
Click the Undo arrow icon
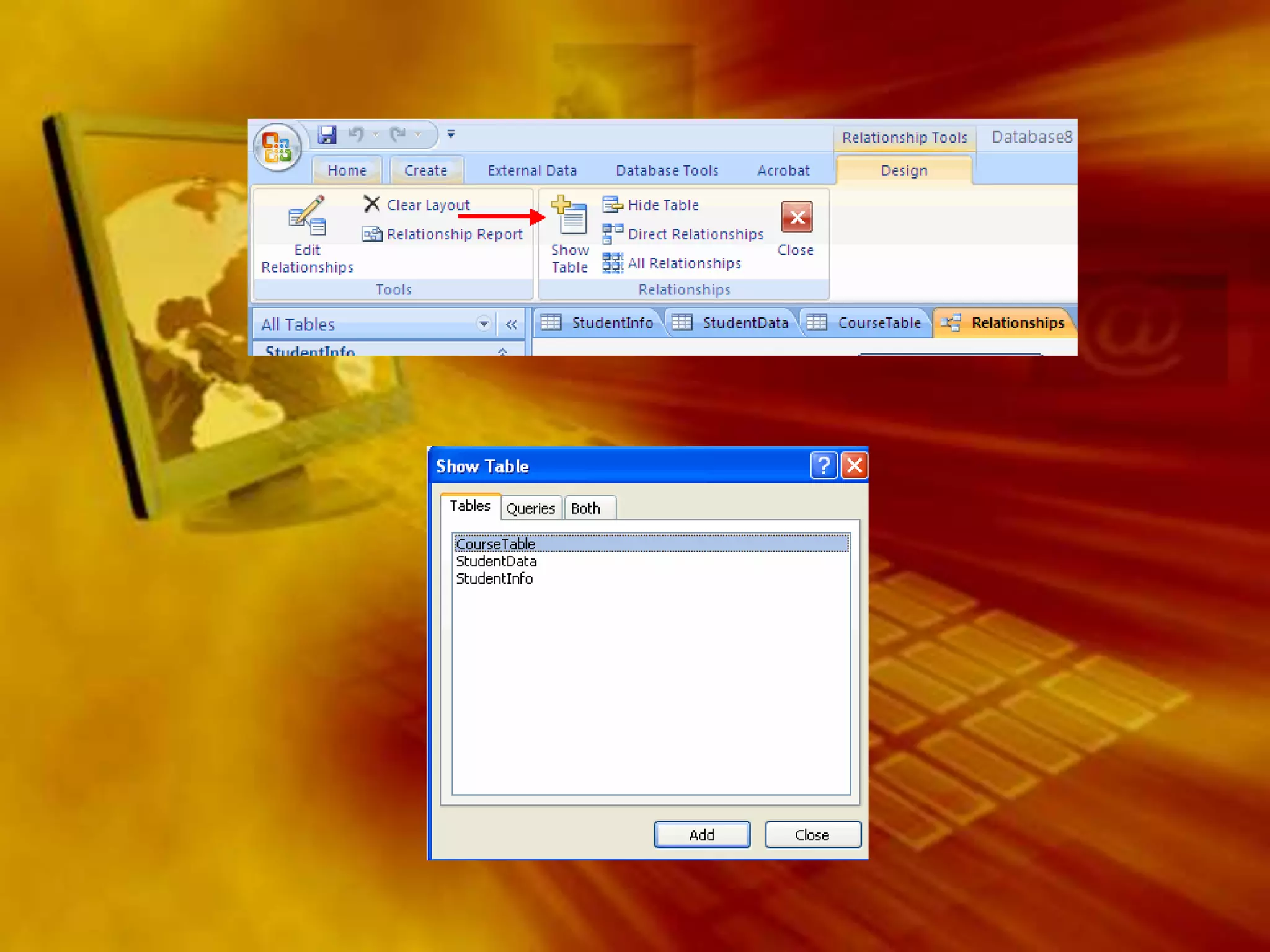(x=356, y=134)
